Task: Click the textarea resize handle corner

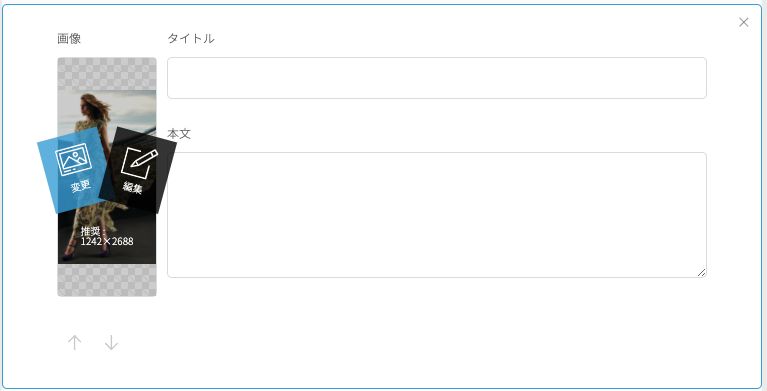Action: (701, 273)
